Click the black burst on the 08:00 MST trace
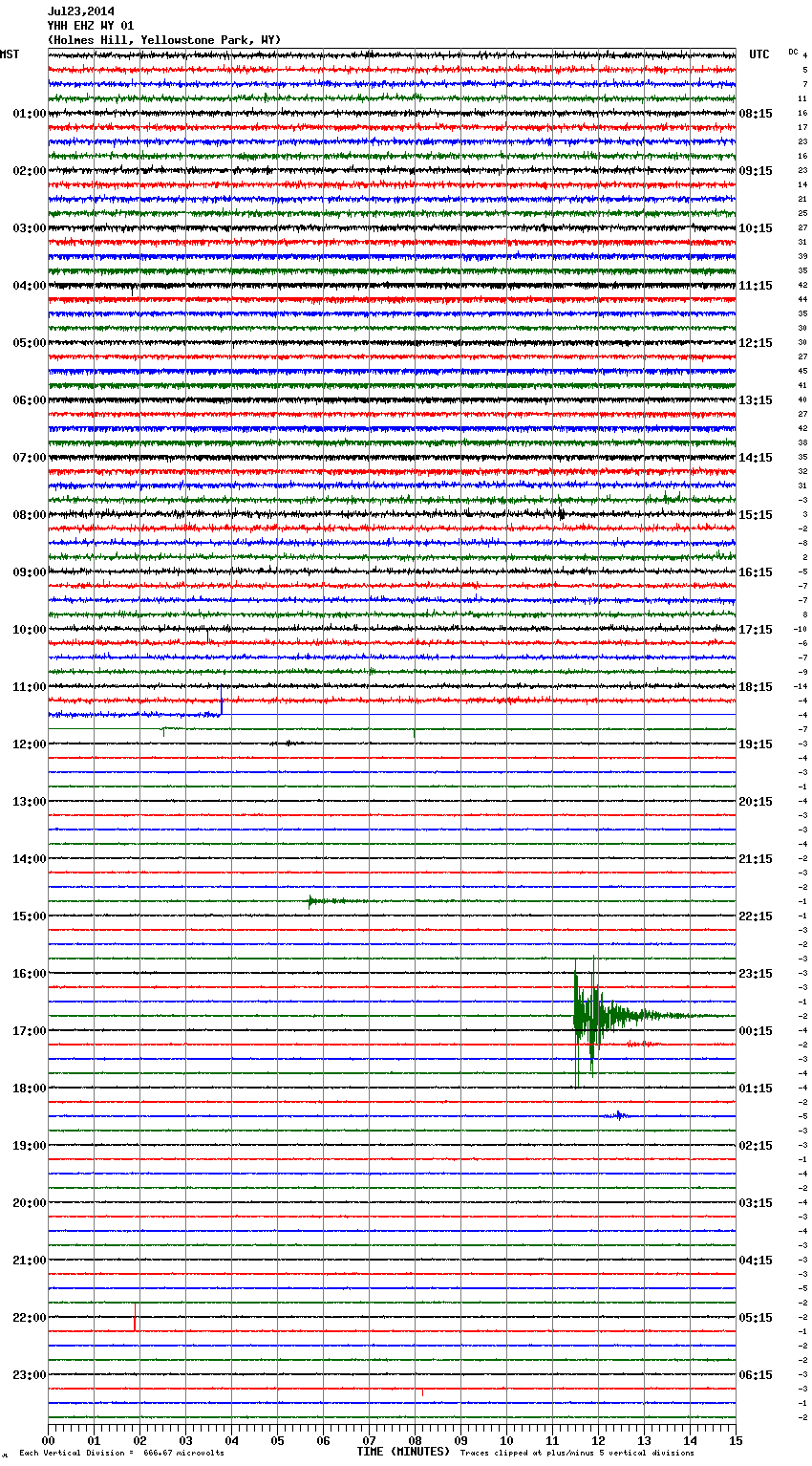This screenshot has width=812, height=1466. click(561, 515)
